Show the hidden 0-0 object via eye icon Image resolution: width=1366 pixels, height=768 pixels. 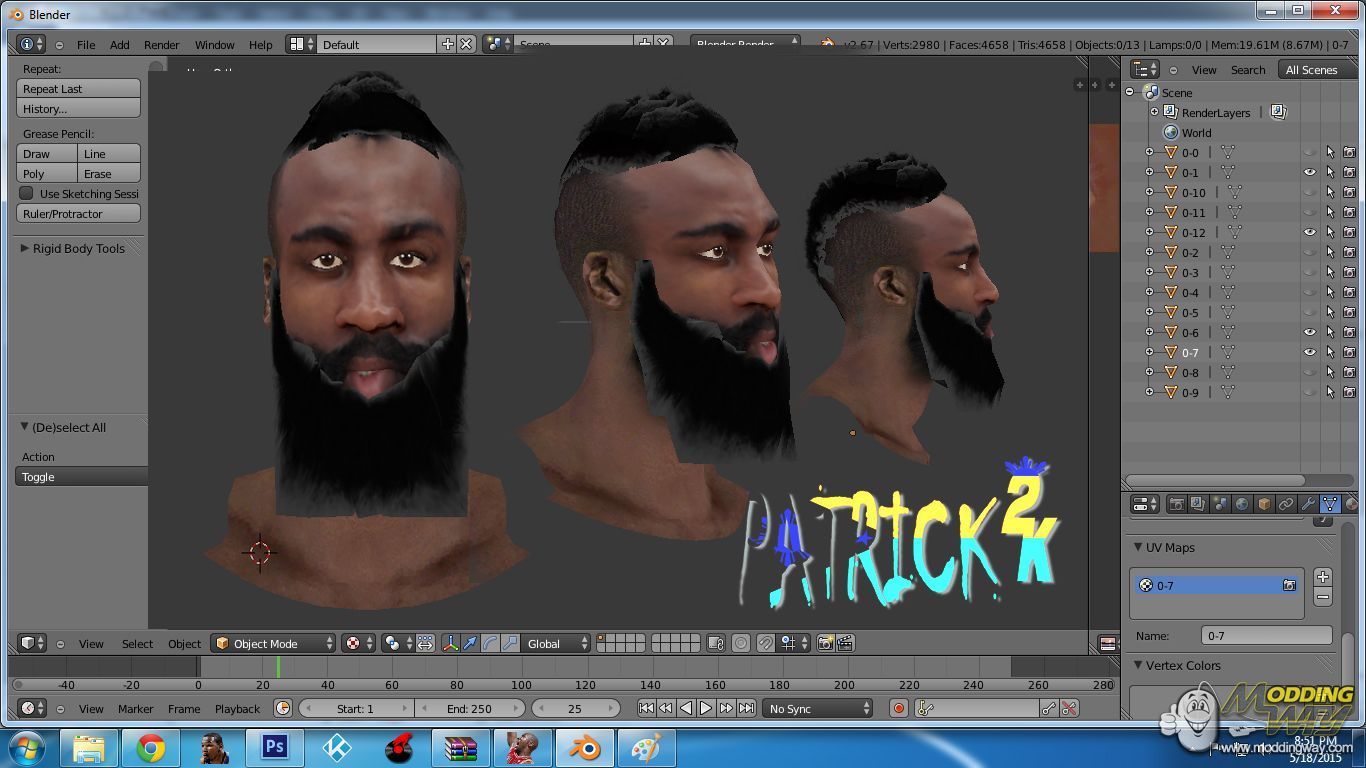[1309, 153]
